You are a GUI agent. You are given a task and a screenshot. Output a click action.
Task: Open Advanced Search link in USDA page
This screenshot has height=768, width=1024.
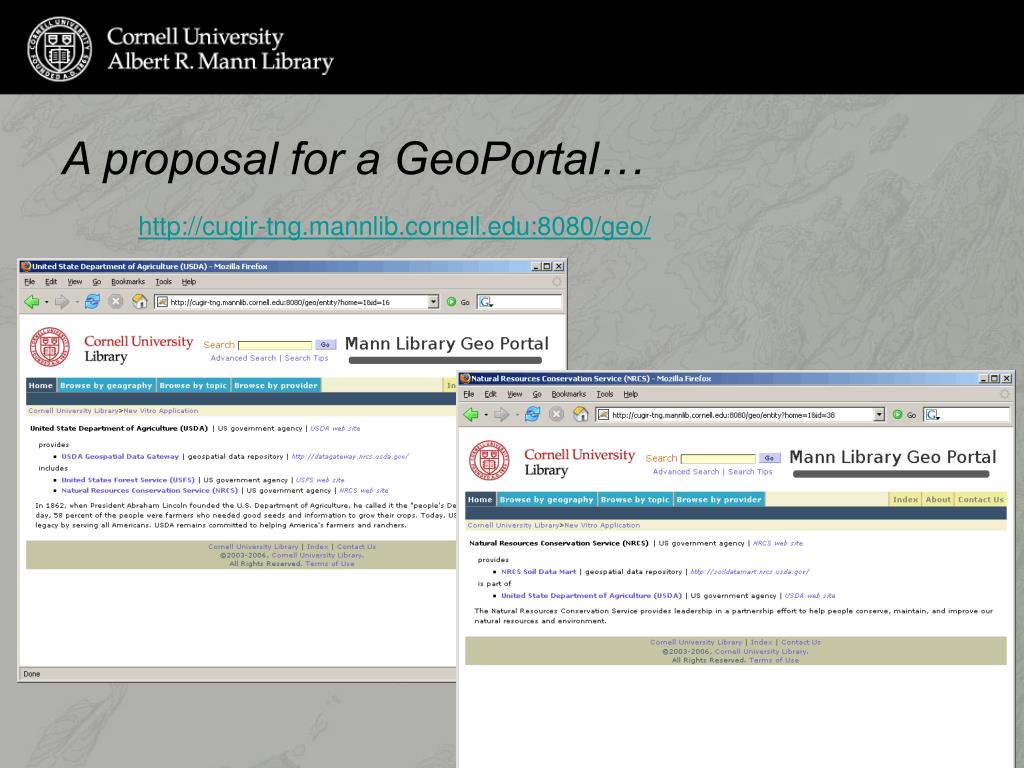tap(243, 358)
